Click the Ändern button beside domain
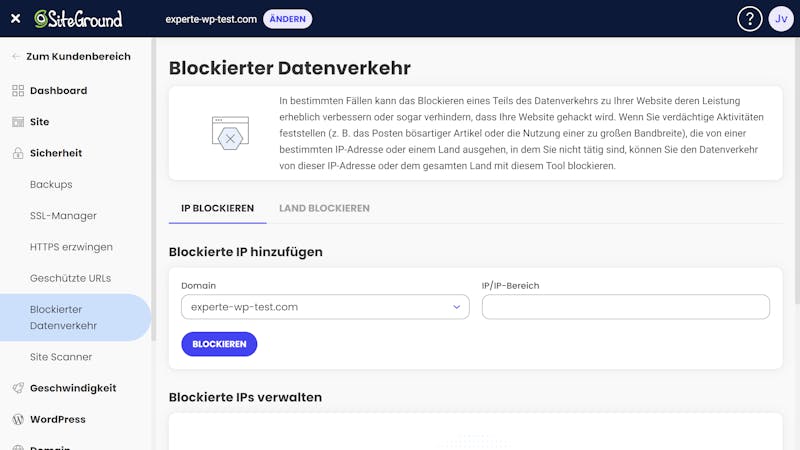Screen dimensions: 800x450 (x=287, y=19)
